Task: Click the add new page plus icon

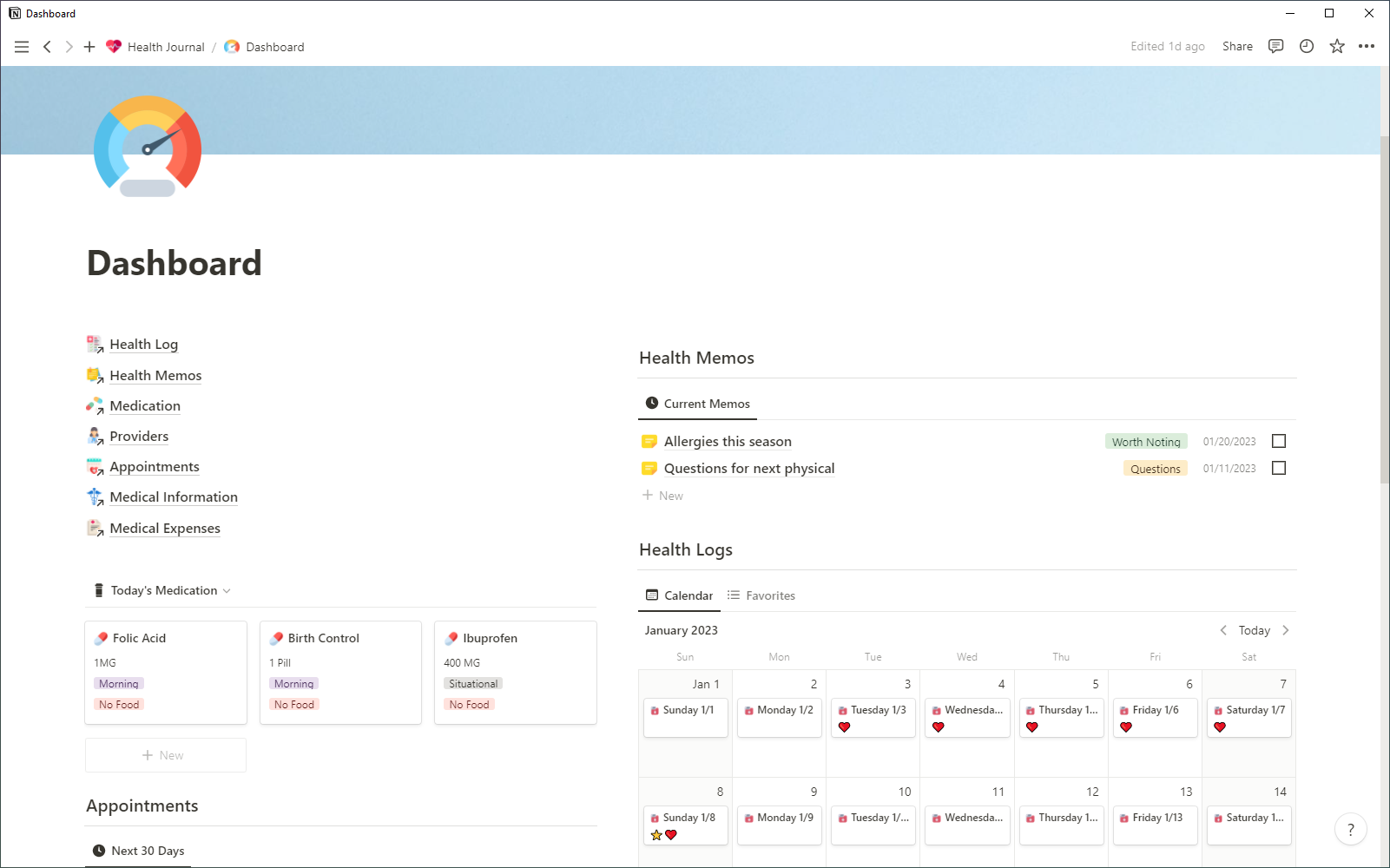Action: 89,47
